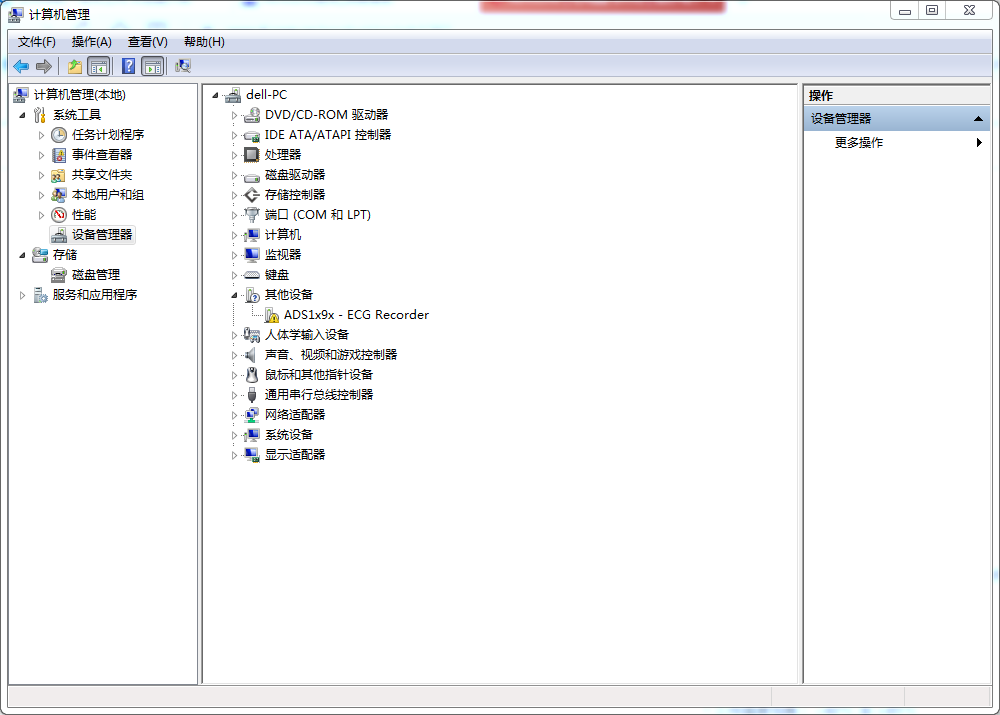Click the 事件查看器 label in left tree
Viewport: 1000px width, 715px height.
[x=102, y=155]
